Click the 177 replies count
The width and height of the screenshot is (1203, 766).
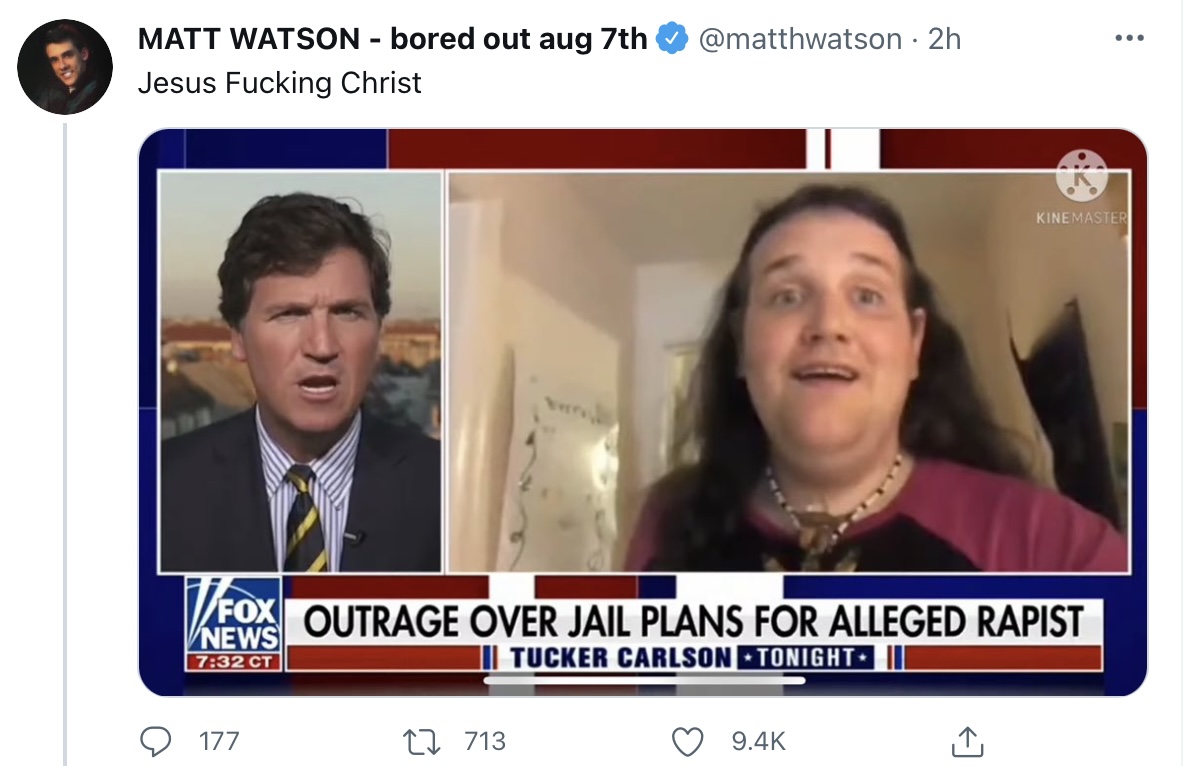[x=219, y=741]
